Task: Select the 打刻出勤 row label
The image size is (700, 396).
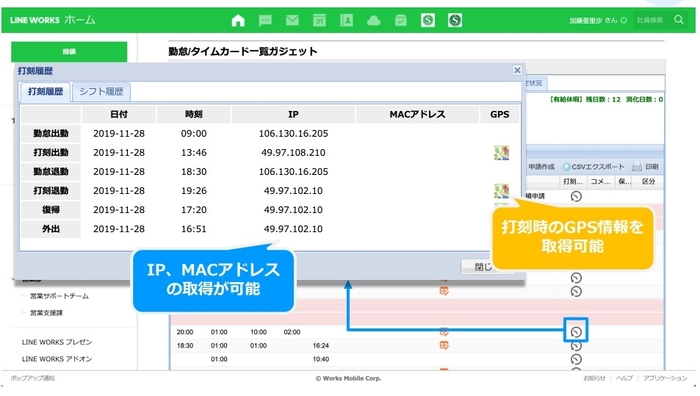Action: [x=51, y=153]
